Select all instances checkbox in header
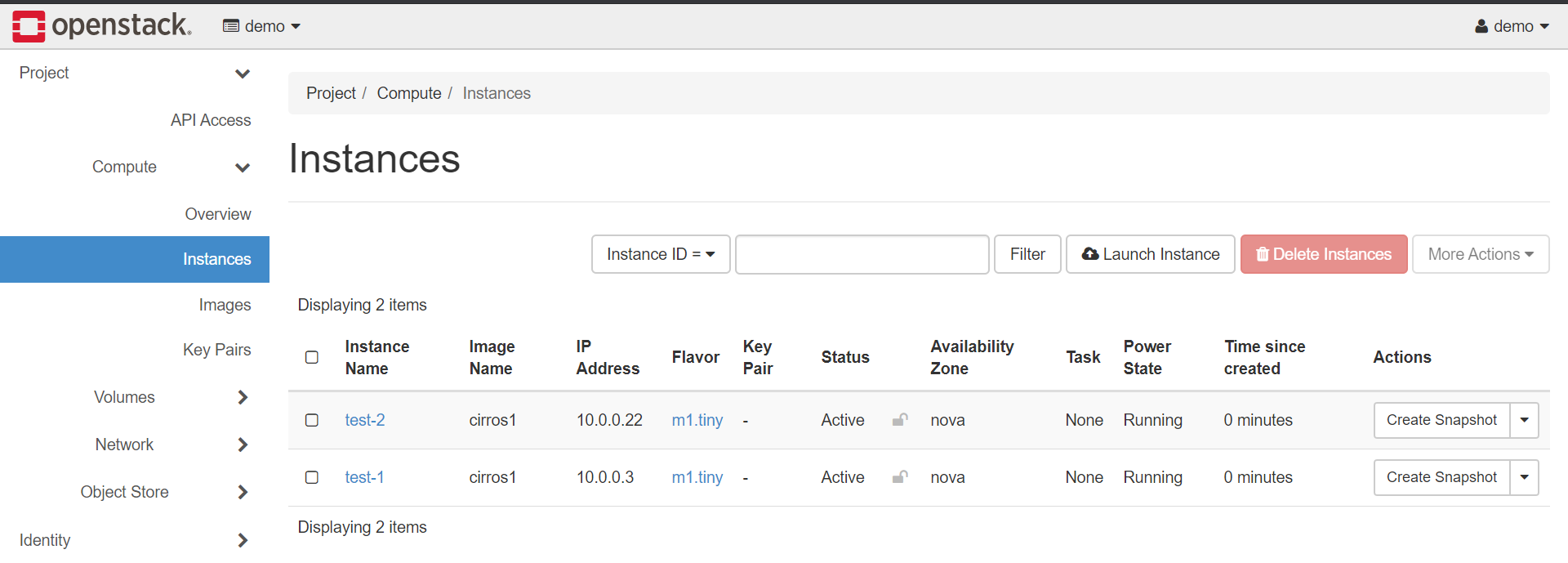1568x563 pixels. click(x=312, y=357)
